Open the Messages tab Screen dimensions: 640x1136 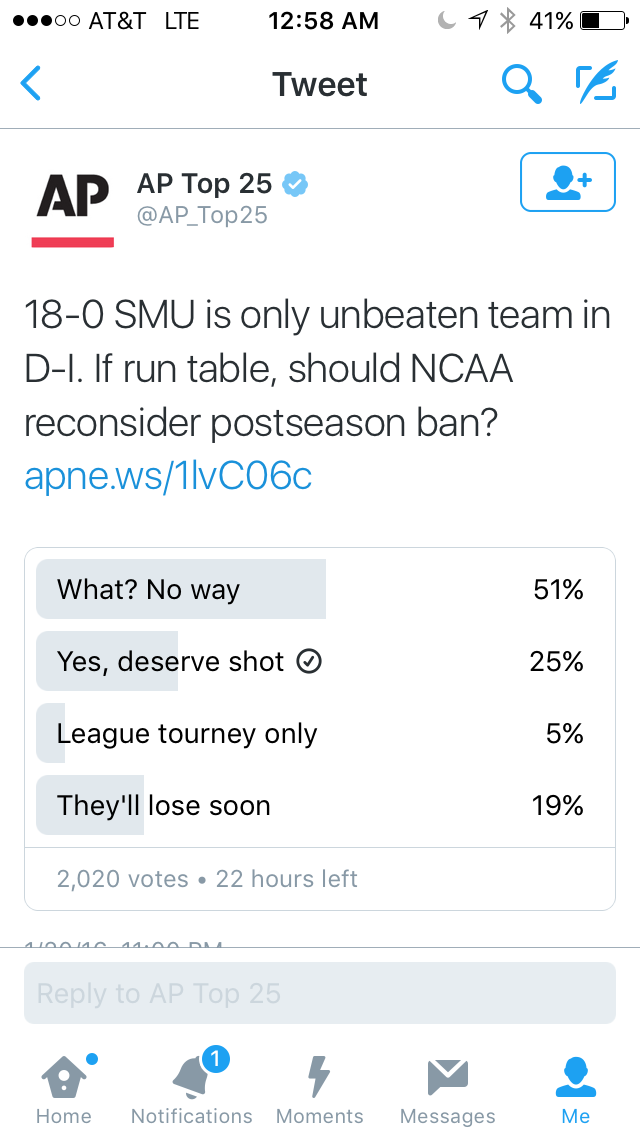[447, 1089]
